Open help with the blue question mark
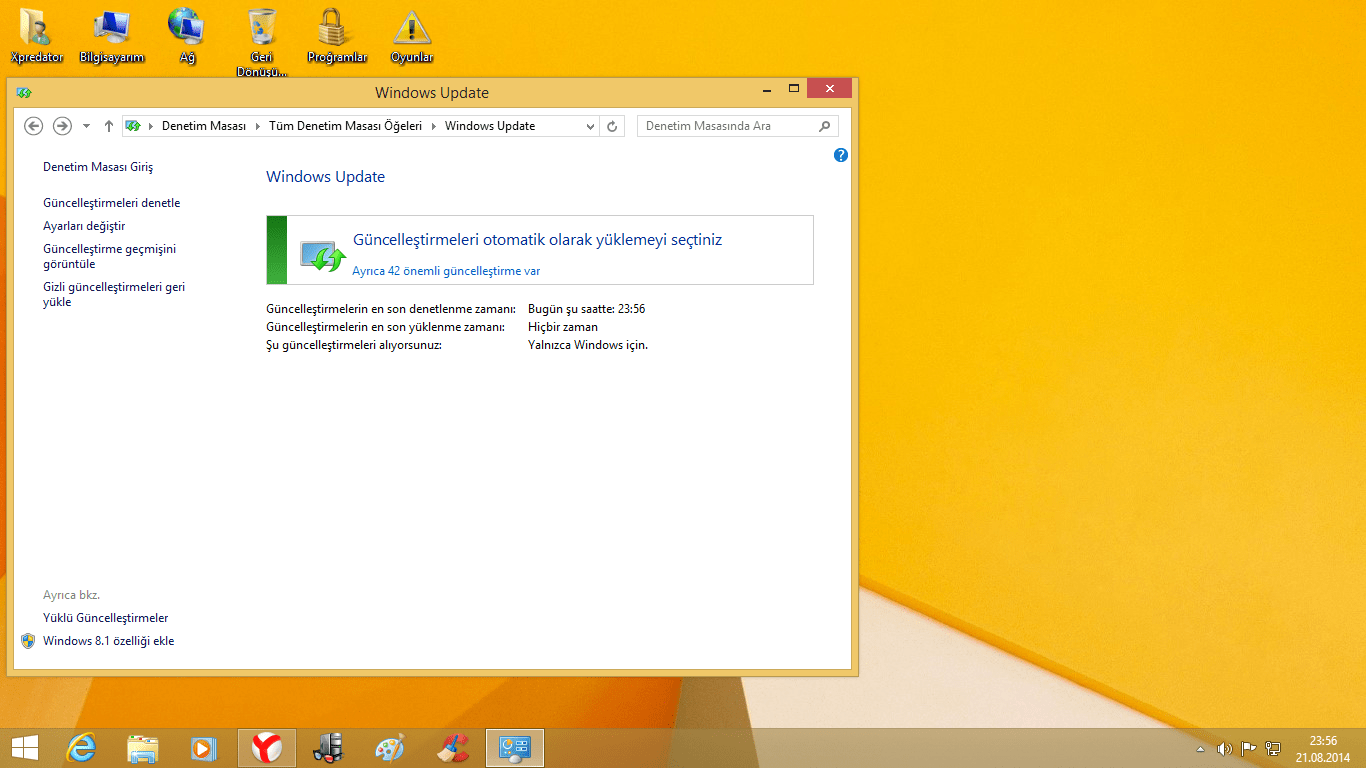The width and height of the screenshot is (1366, 768). point(841,155)
